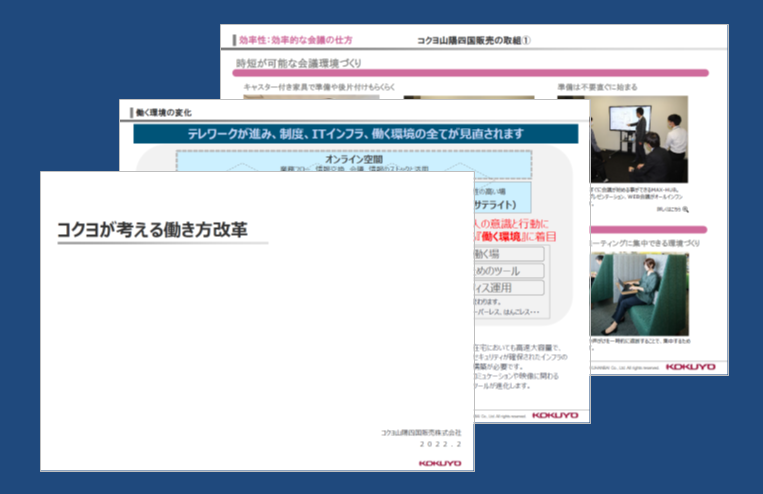Click the red 働く環境に着目 text
This screenshot has height=494, width=763.
pyautogui.click(x=516, y=237)
